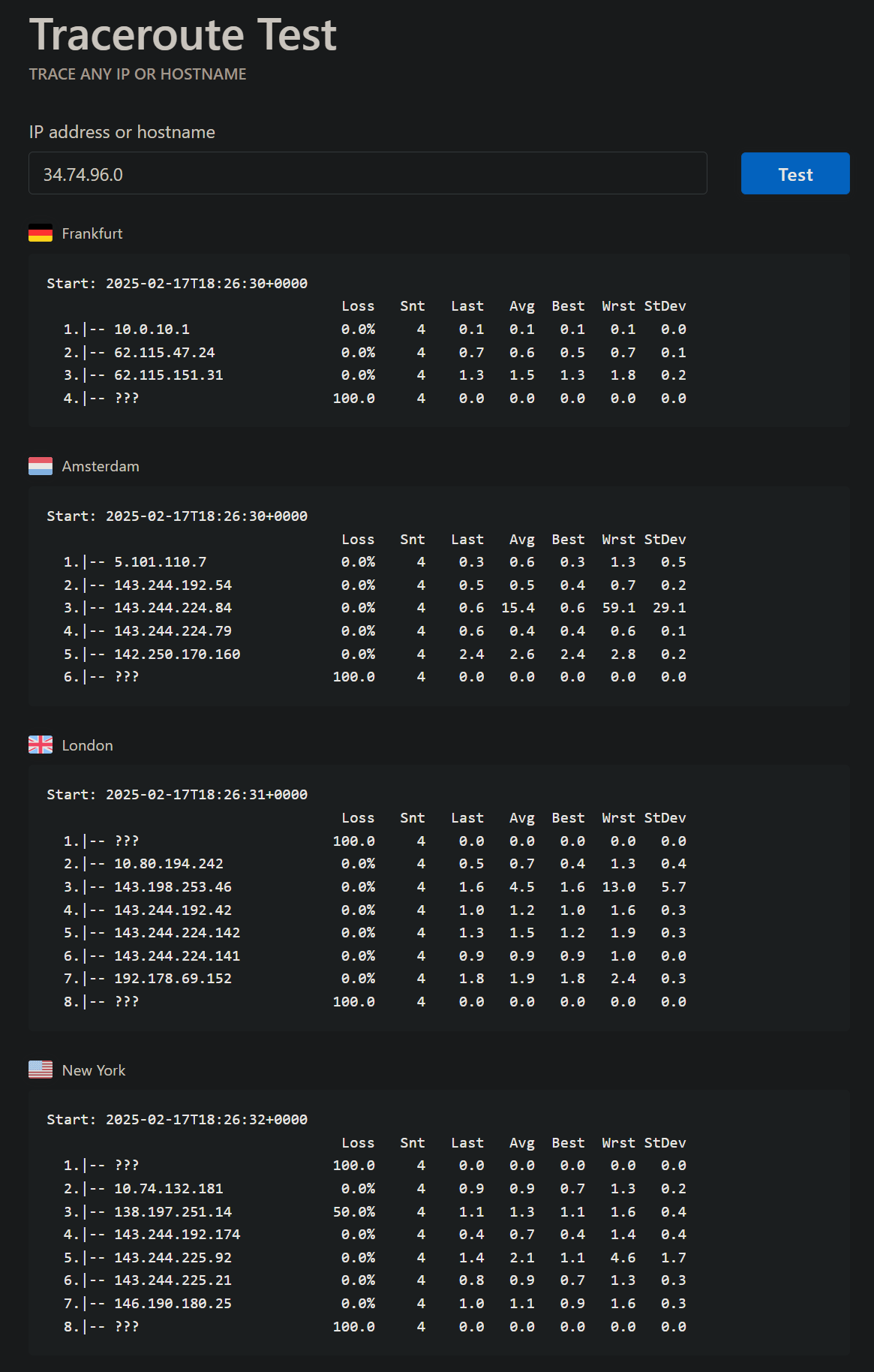Click the Frankfurt Start timestamp line
Viewport: 874px width, 1372px height.
tap(177, 284)
